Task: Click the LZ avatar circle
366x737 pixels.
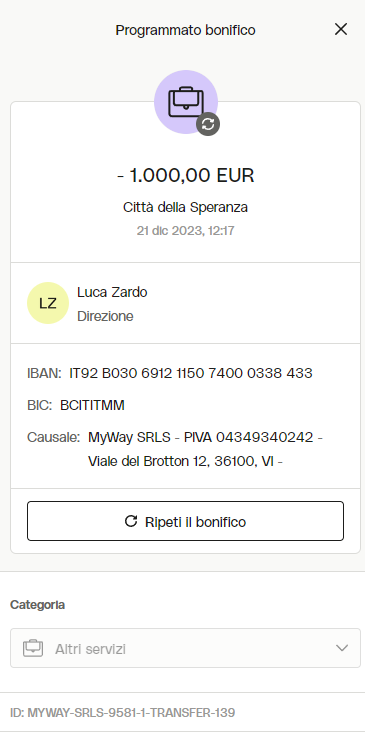Action: [x=48, y=303]
